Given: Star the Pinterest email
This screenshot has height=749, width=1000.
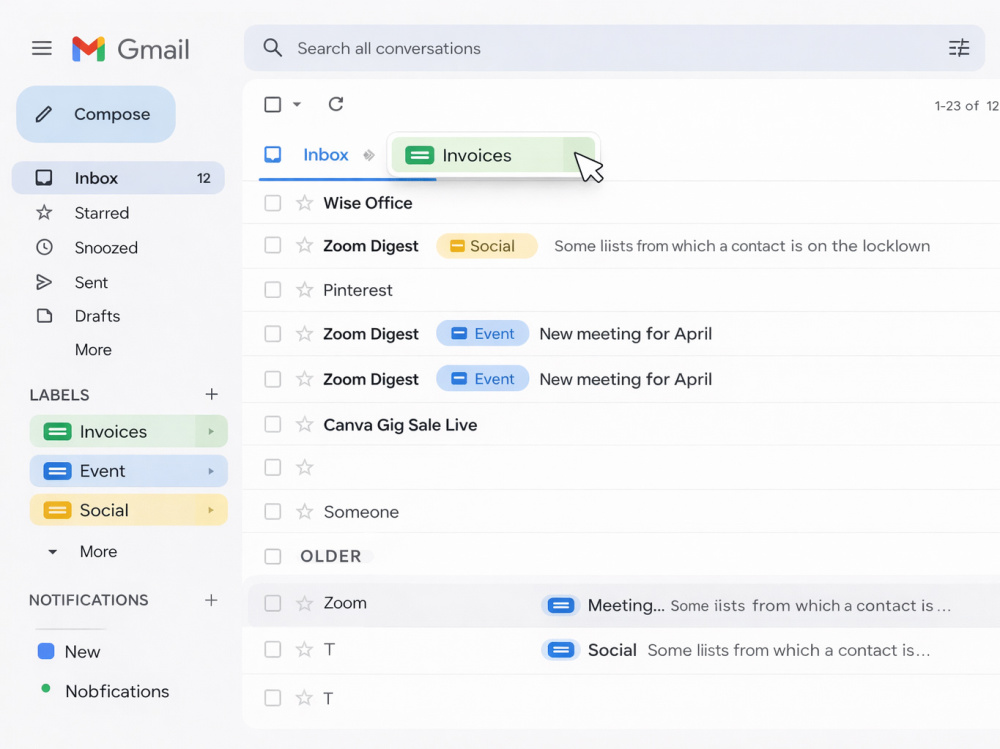Looking at the screenshot, I should point(305,290).
